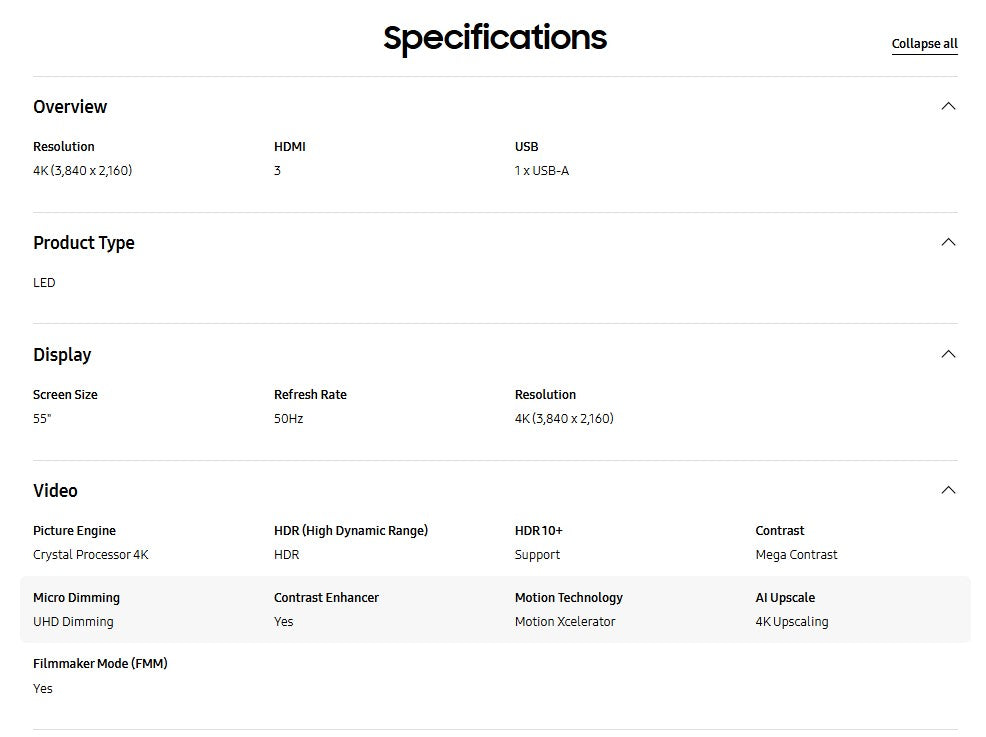Select the Specifications page title
This screenshot has height=737, width=986.
495,38
